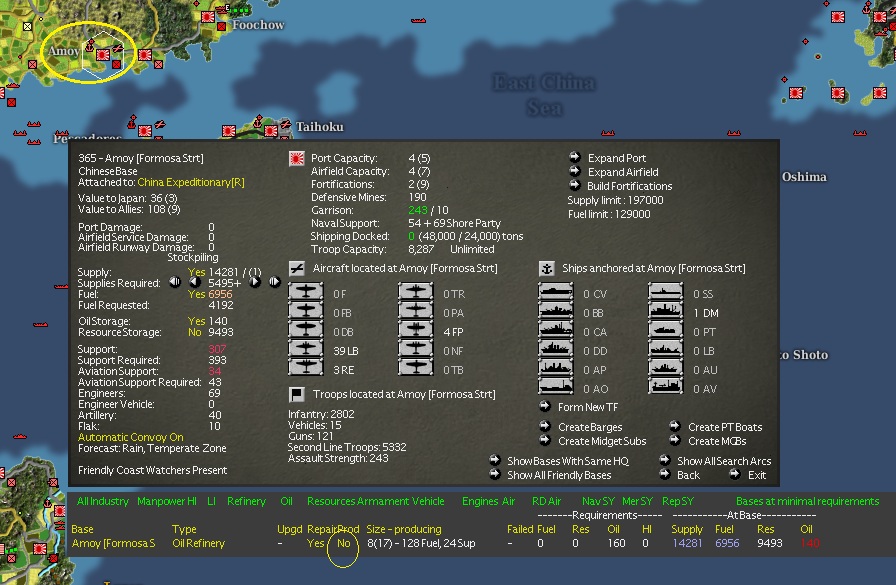Click the anchor icon next to Ships anchored
This screenshot has width=896, height=585.
[x=547, y=268]
